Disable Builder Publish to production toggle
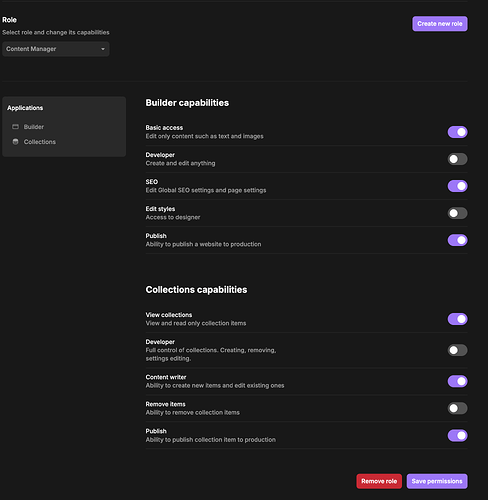Screen dimensions: 488x500 click(457, 240)
